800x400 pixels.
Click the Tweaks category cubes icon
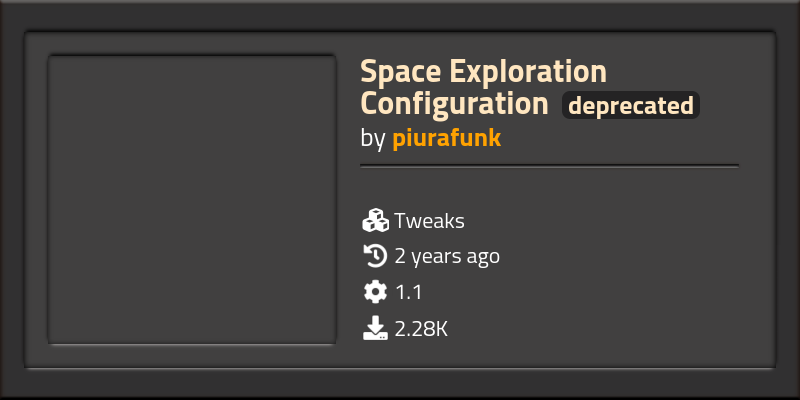tap(375, 221)
